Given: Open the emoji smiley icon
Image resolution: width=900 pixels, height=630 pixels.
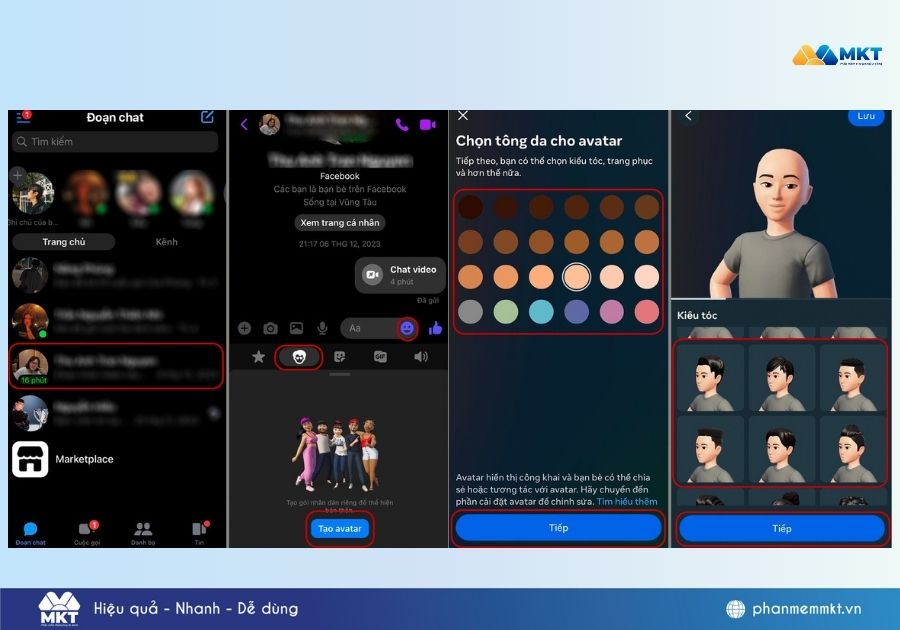Looking at the screenshot, I should (407, 328).
